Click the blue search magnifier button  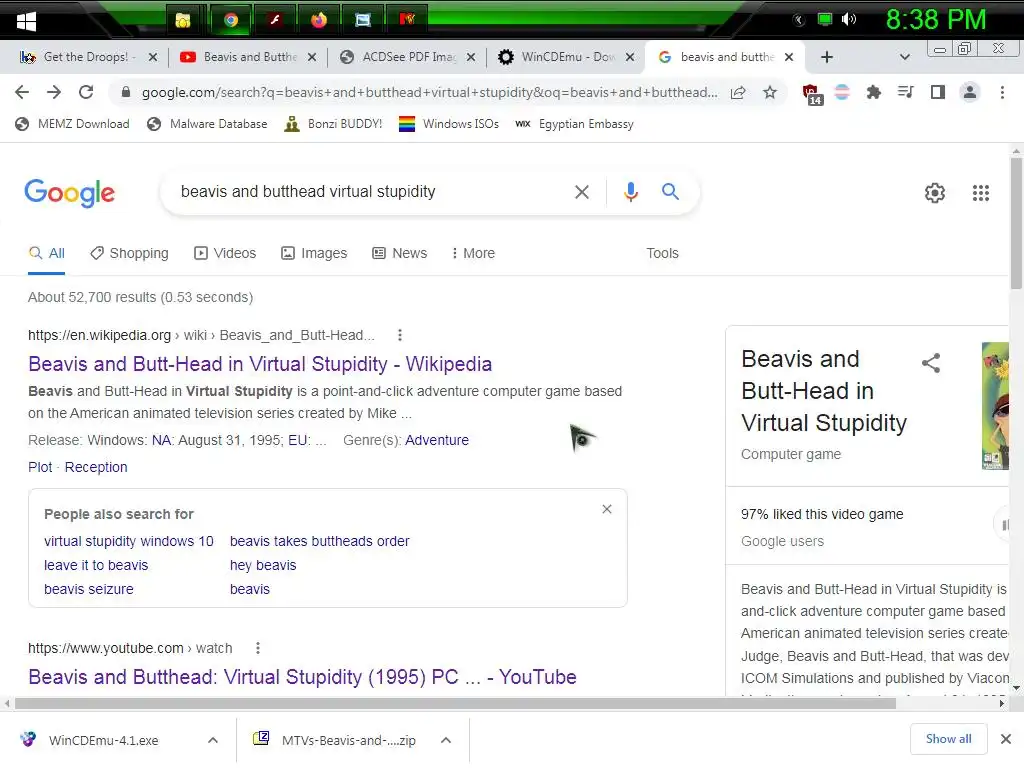(670, 191)
